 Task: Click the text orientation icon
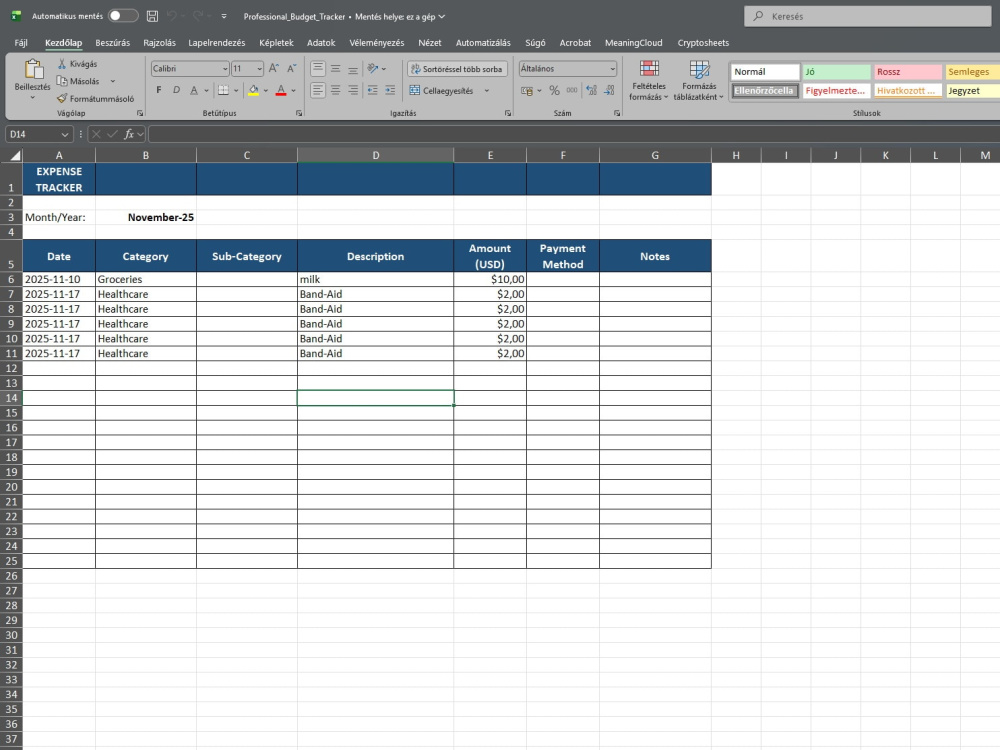pyautogui.click(x=373, y=68)
